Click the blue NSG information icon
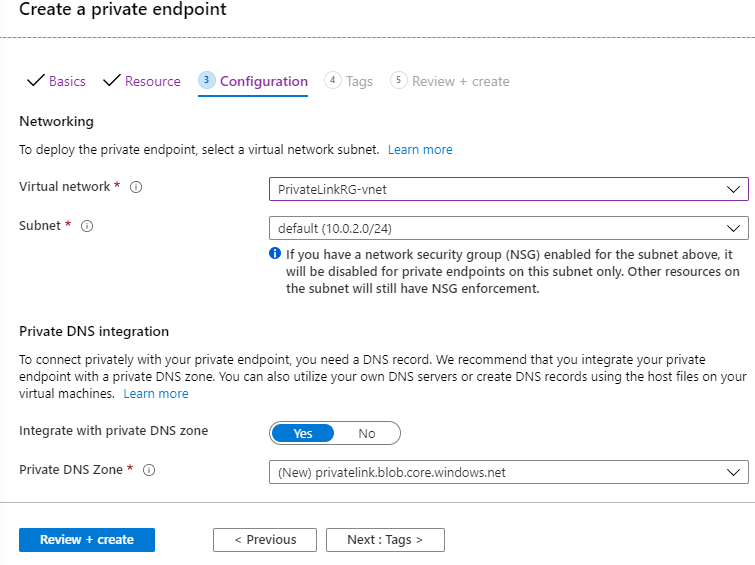 click(x=275, y=253)
